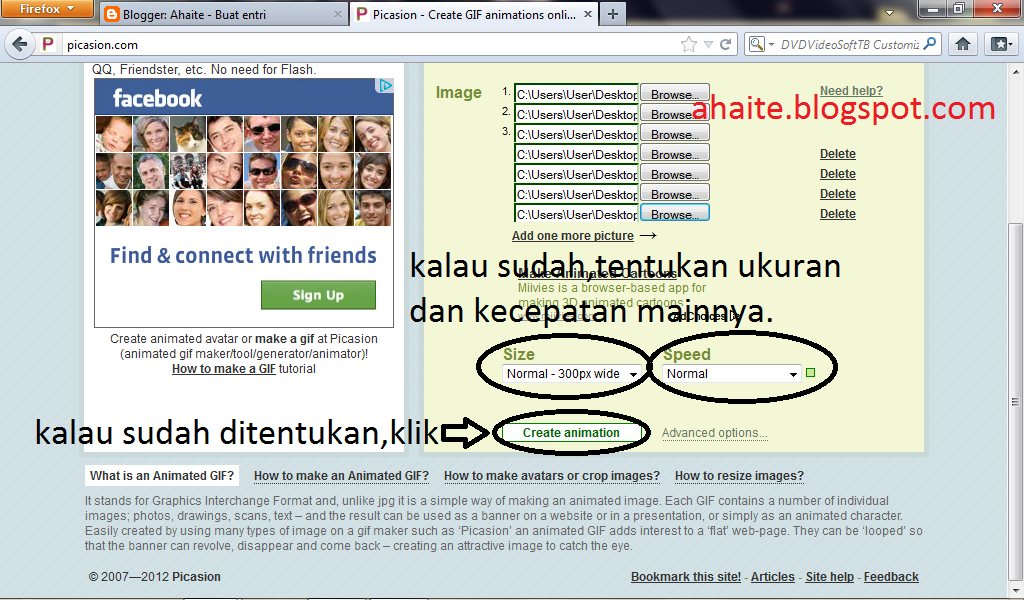
Task: Open the Need help? link
Action: point(851,91)
